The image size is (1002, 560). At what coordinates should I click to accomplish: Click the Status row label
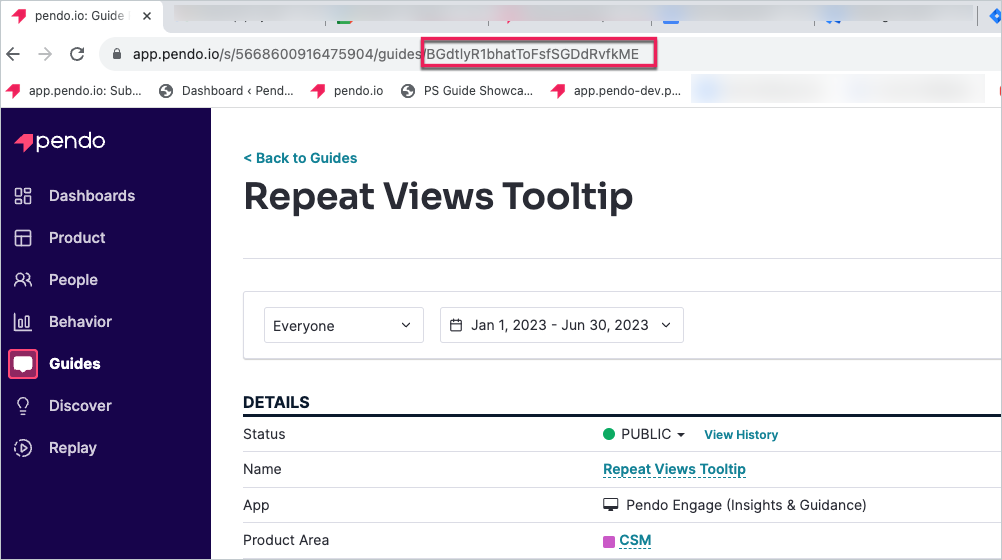[x=264, y=434]
